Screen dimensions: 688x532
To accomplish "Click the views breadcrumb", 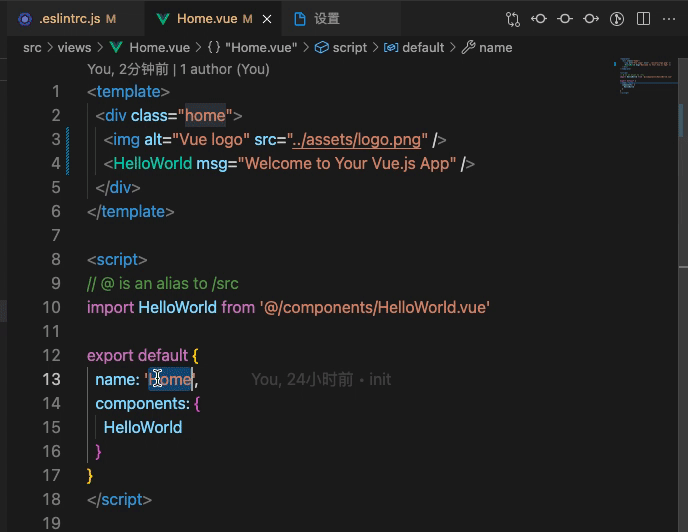I will 74,47.
